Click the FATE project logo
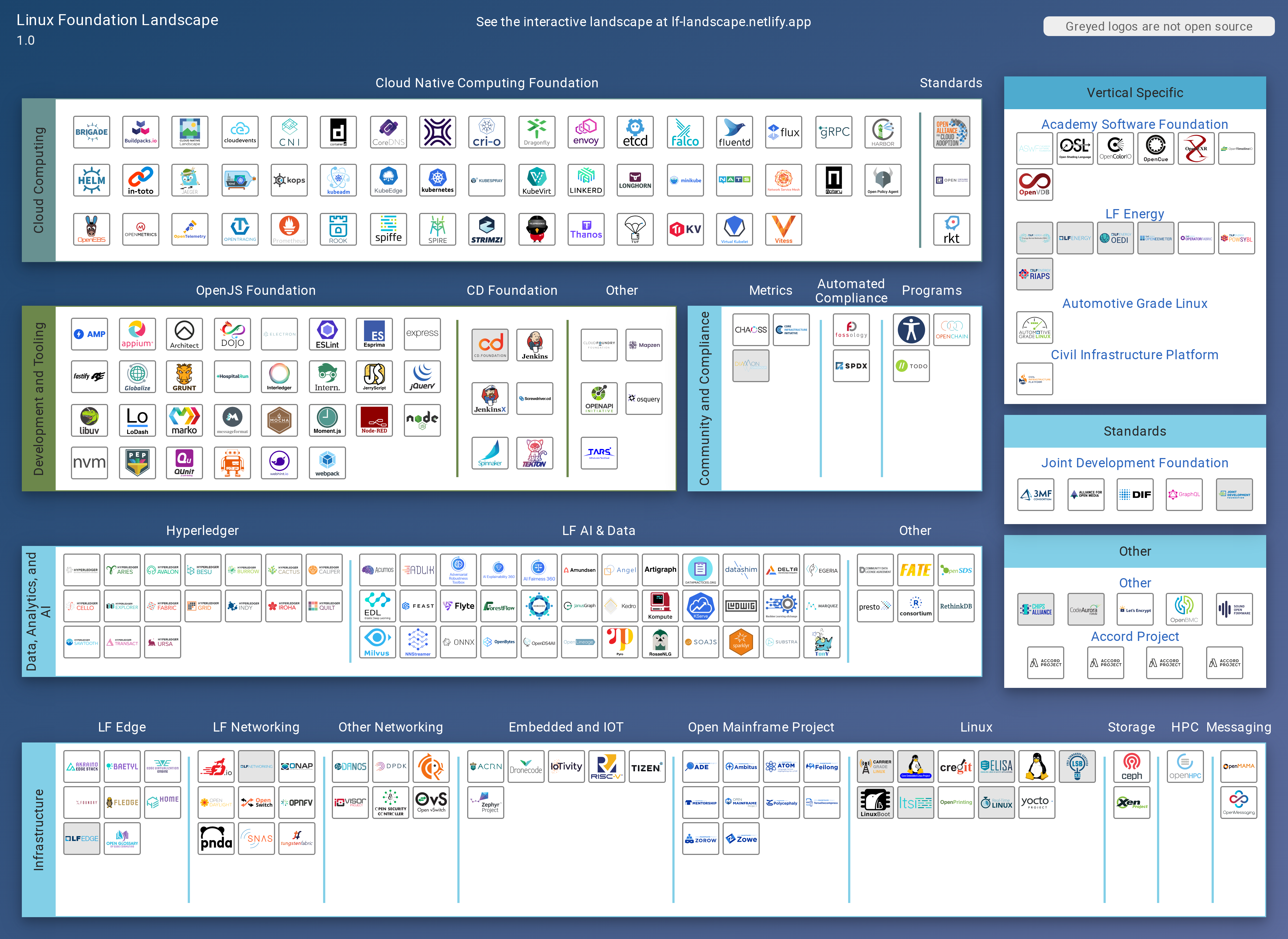Screen dimensions: 1288x939 tap(916, 570)
